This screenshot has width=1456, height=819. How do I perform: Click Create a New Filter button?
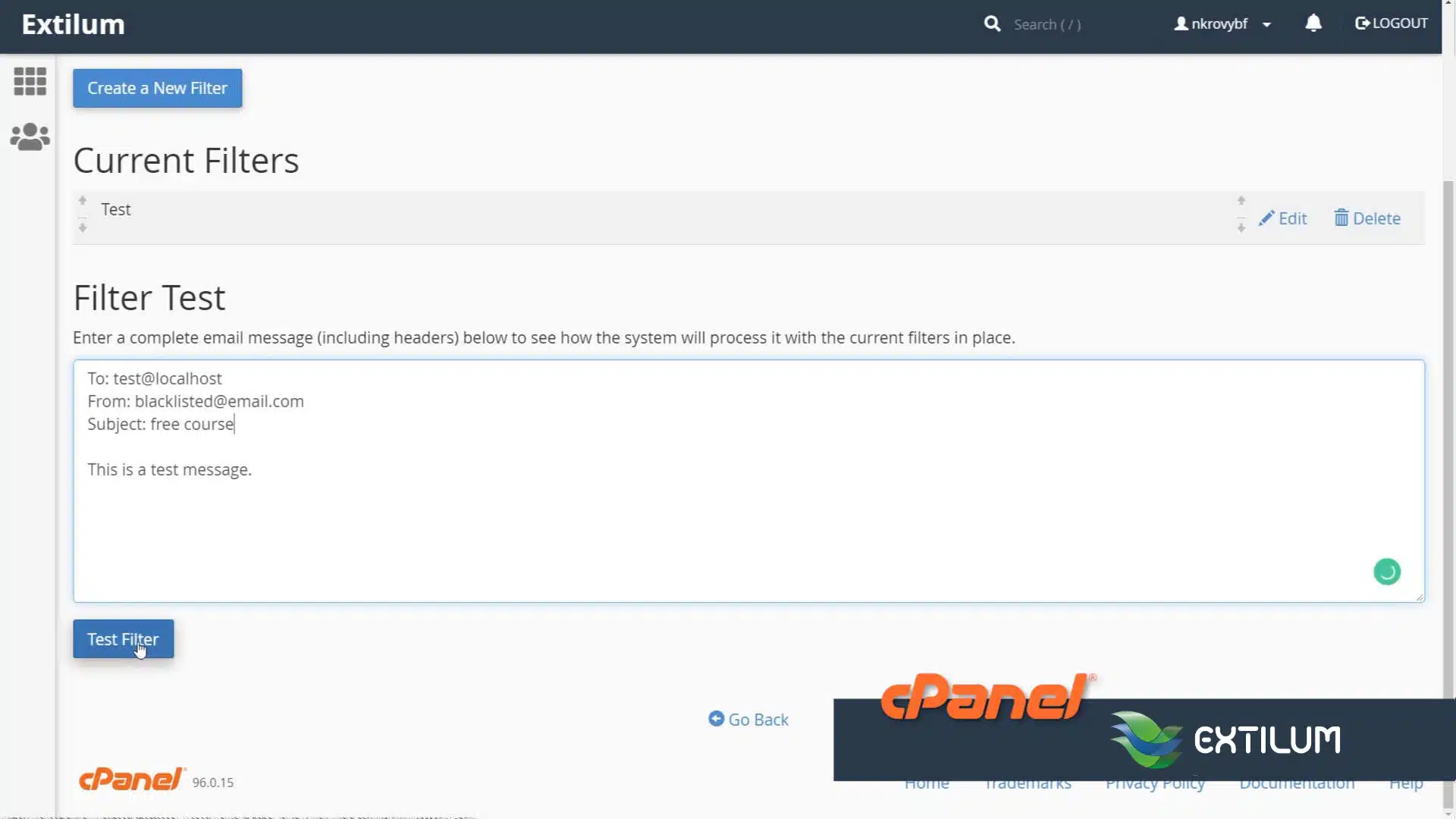157,88
